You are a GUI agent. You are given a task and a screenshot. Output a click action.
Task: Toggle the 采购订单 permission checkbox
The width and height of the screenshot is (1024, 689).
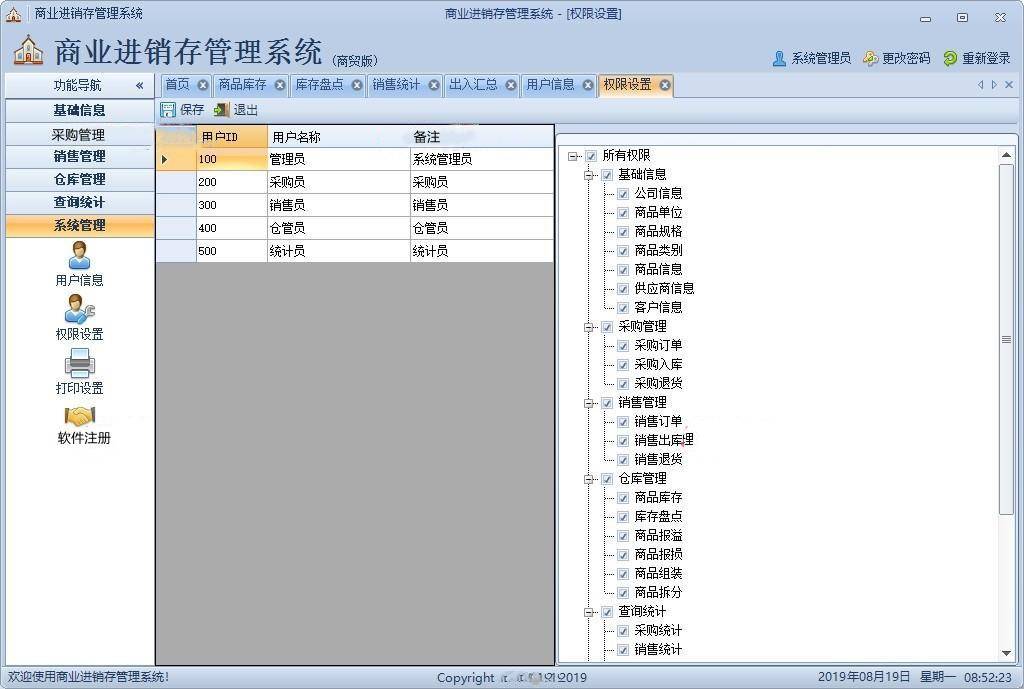pyautogui.click(x=623, y=346)
